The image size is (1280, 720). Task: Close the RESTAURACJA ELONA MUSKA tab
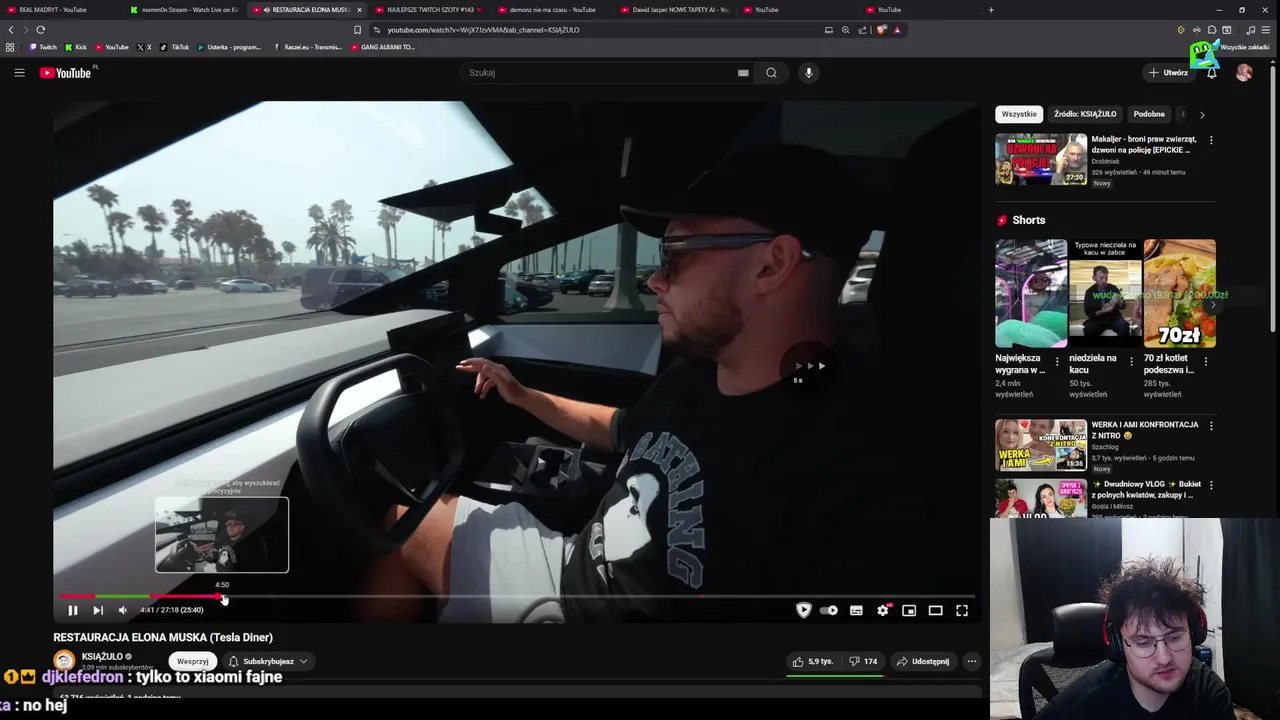click(x=359, y=10)
